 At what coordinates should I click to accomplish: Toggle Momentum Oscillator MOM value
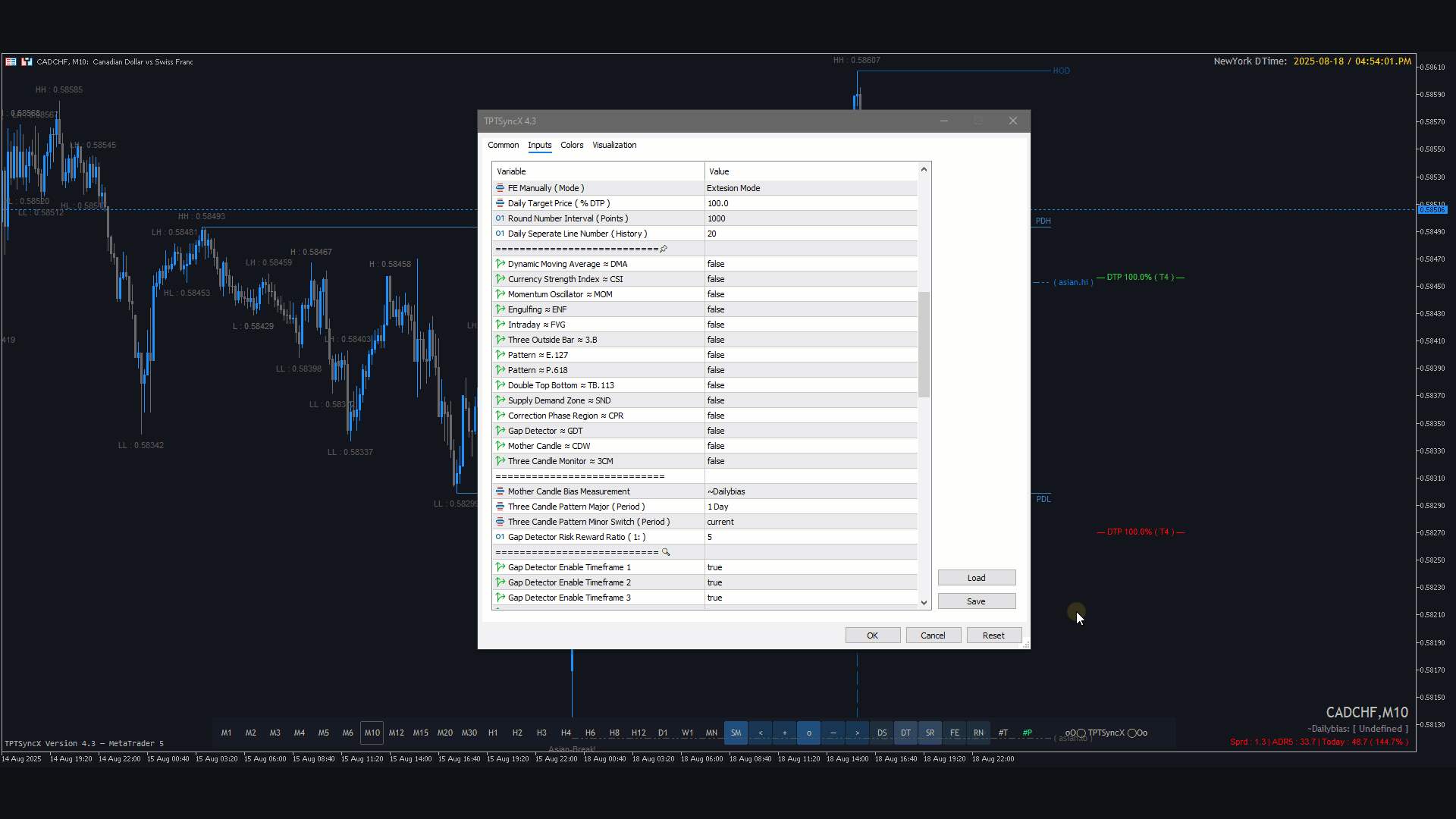tap(811, 294)
